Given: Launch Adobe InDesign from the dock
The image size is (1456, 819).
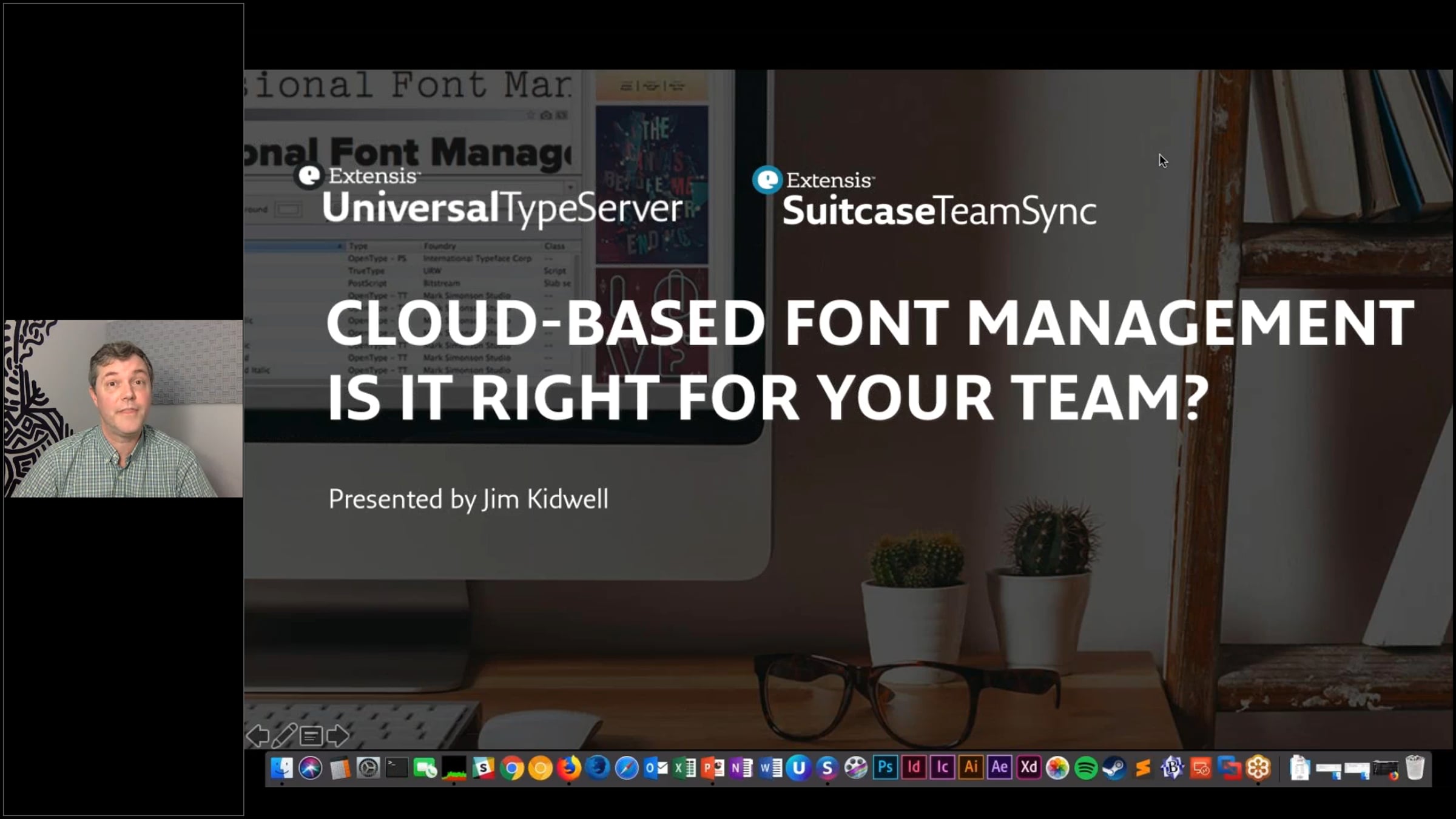Looking at the screenshot, I should 914,768.
